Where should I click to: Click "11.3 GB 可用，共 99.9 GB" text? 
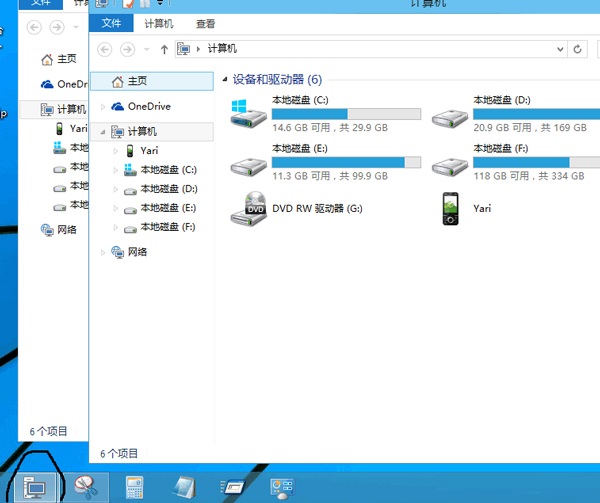330,176
